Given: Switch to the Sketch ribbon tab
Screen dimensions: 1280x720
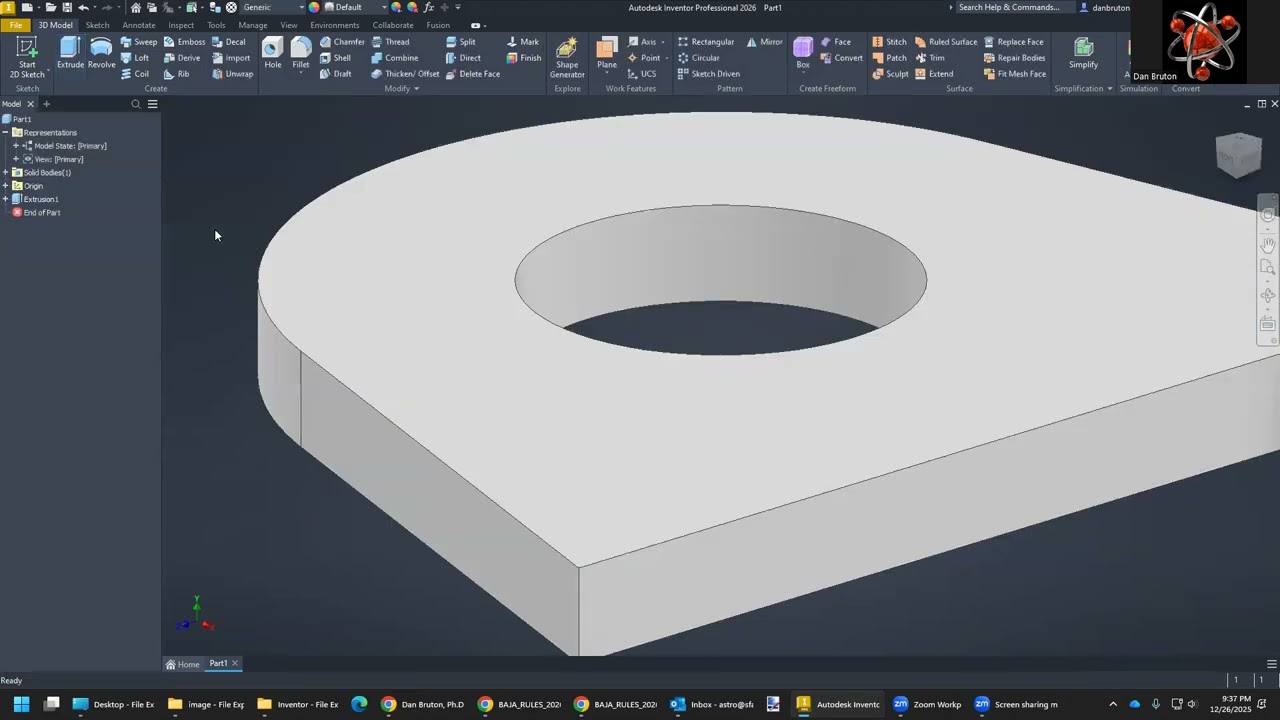Looking at the screenshot, I should (97, 25).
